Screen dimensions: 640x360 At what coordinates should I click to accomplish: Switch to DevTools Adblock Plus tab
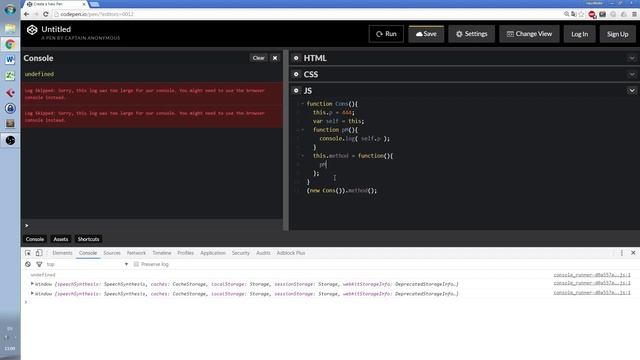[291, 253]
